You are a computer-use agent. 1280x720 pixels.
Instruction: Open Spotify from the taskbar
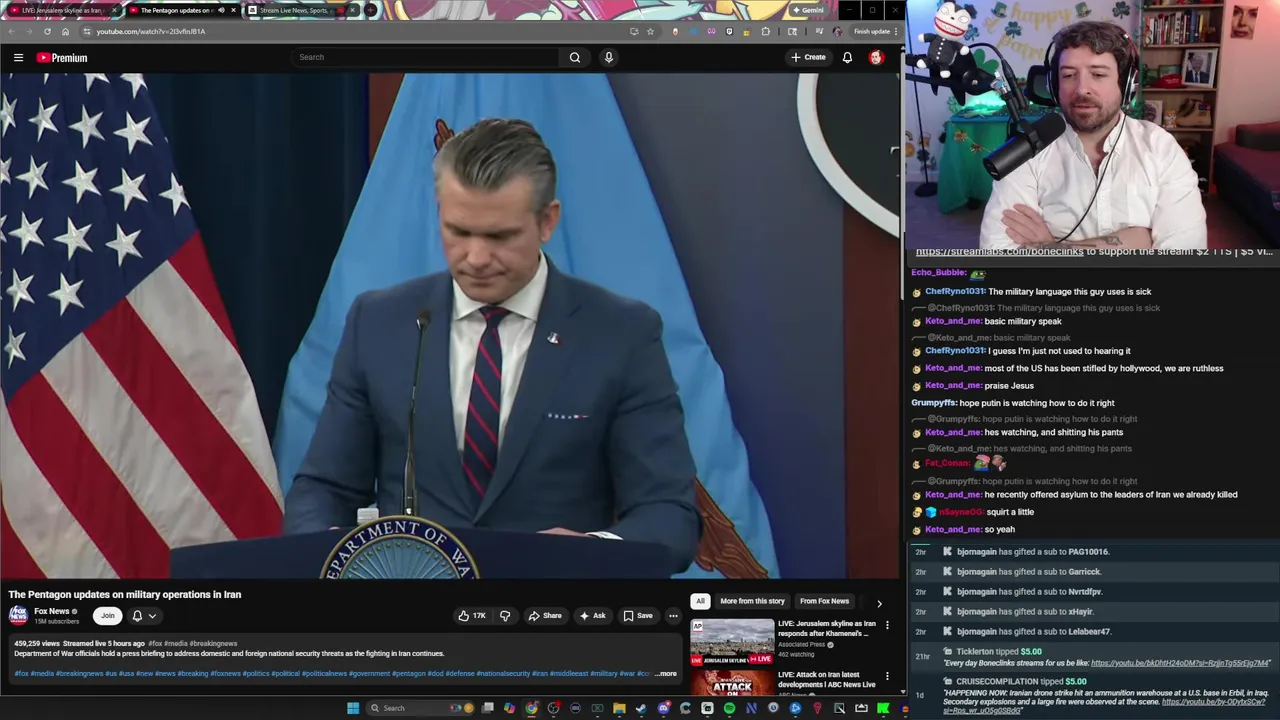(729, 708)
